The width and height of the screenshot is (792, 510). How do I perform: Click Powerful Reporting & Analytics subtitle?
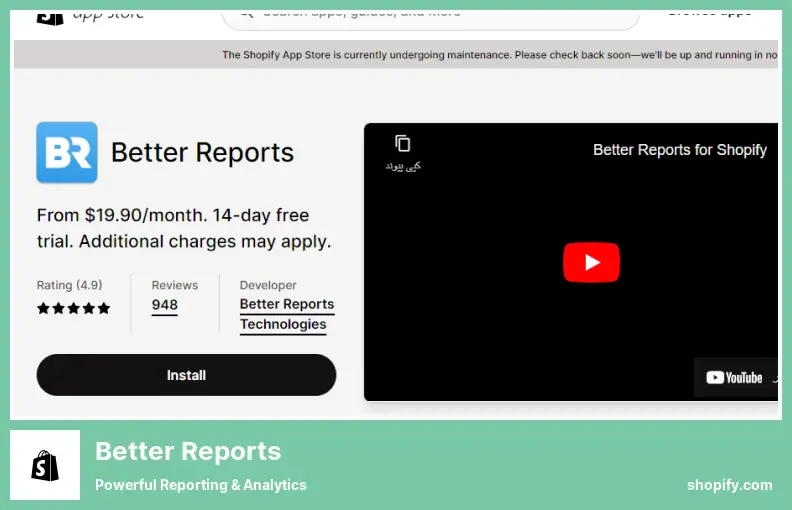tap(201, 485)
